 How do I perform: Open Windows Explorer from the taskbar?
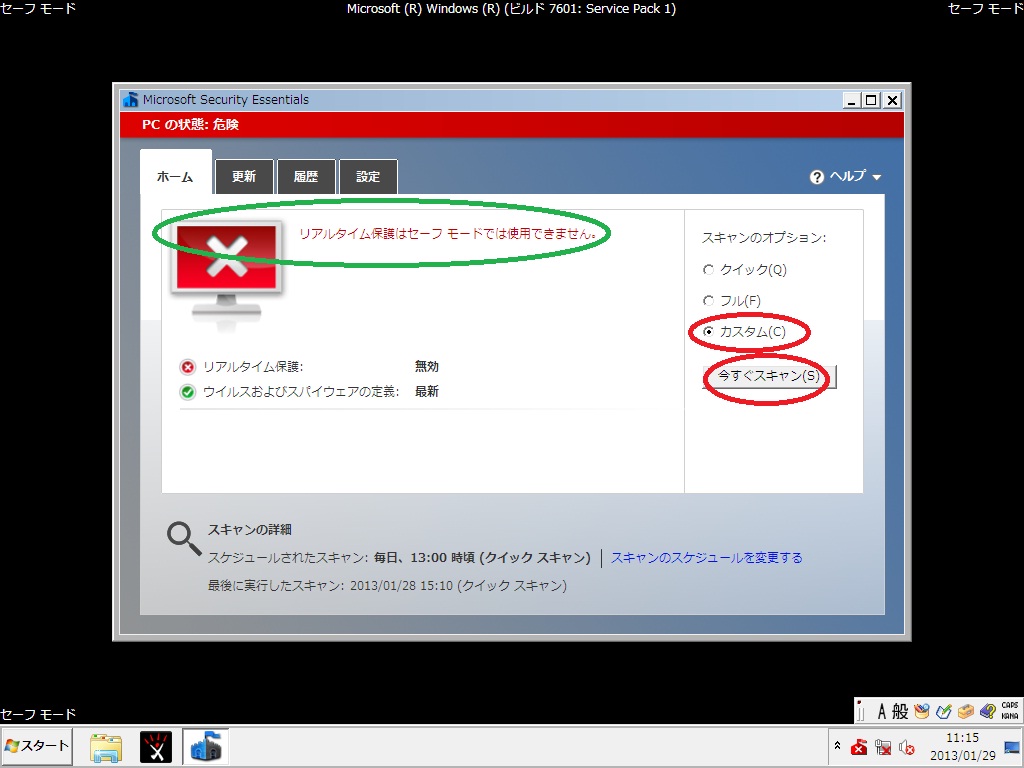(106, 748)
